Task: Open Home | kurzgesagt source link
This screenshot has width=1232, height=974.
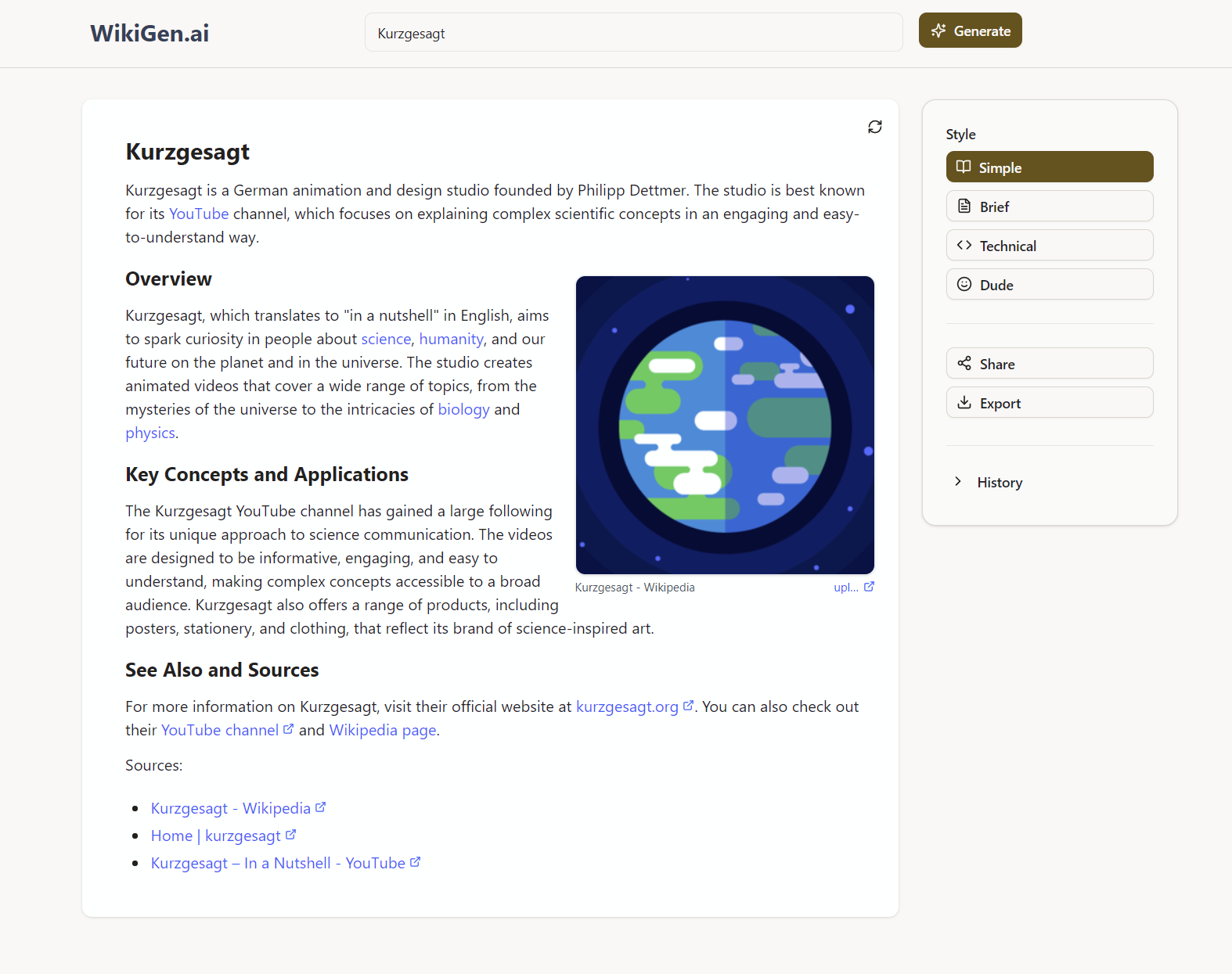Action: click(x=216, y=836)
